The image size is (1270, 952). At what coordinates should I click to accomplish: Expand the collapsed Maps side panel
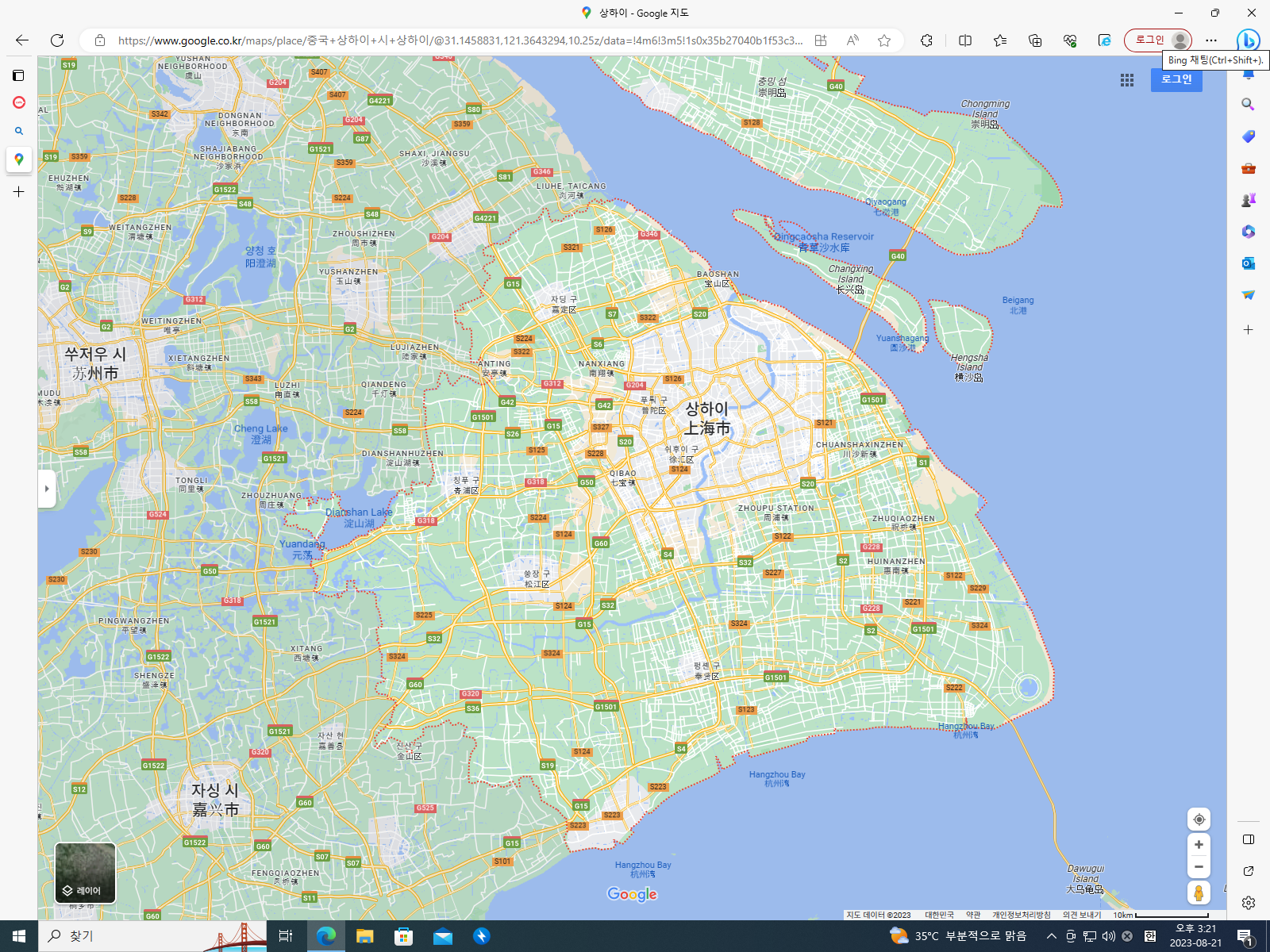click(x=47, y=489)
